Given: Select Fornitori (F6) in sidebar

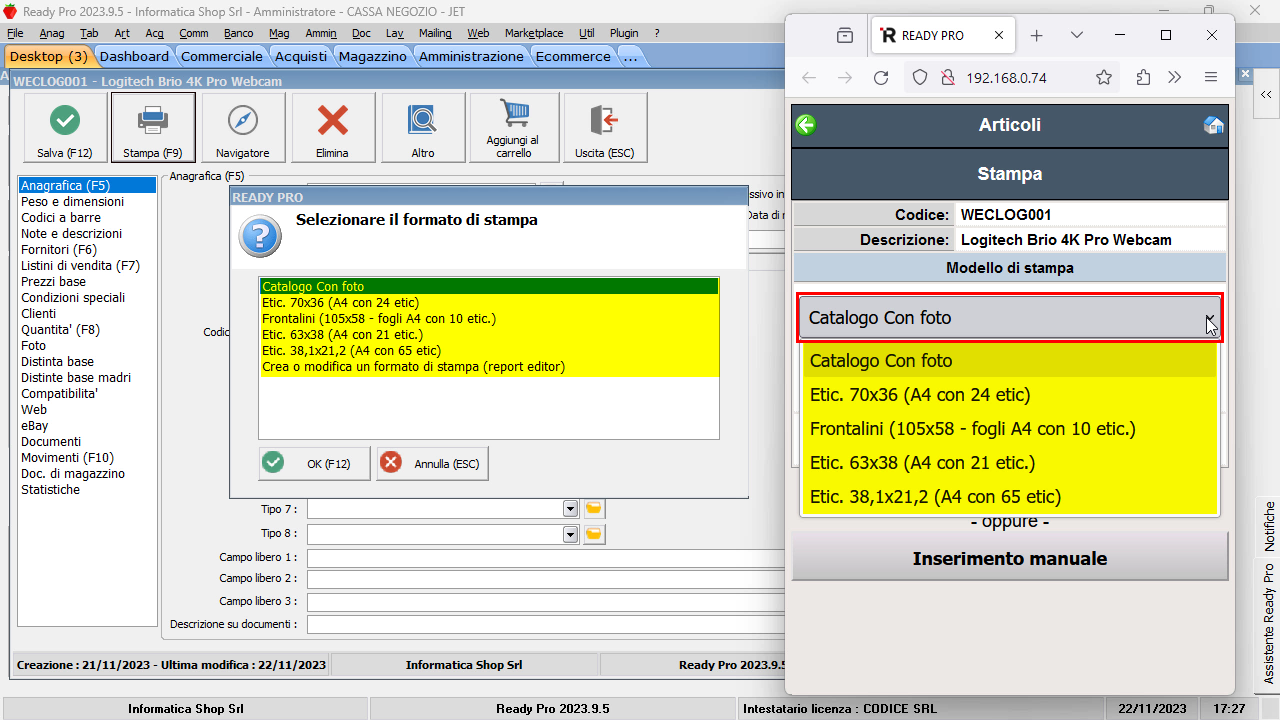Looking at the screenshot, I should point(59,250).
